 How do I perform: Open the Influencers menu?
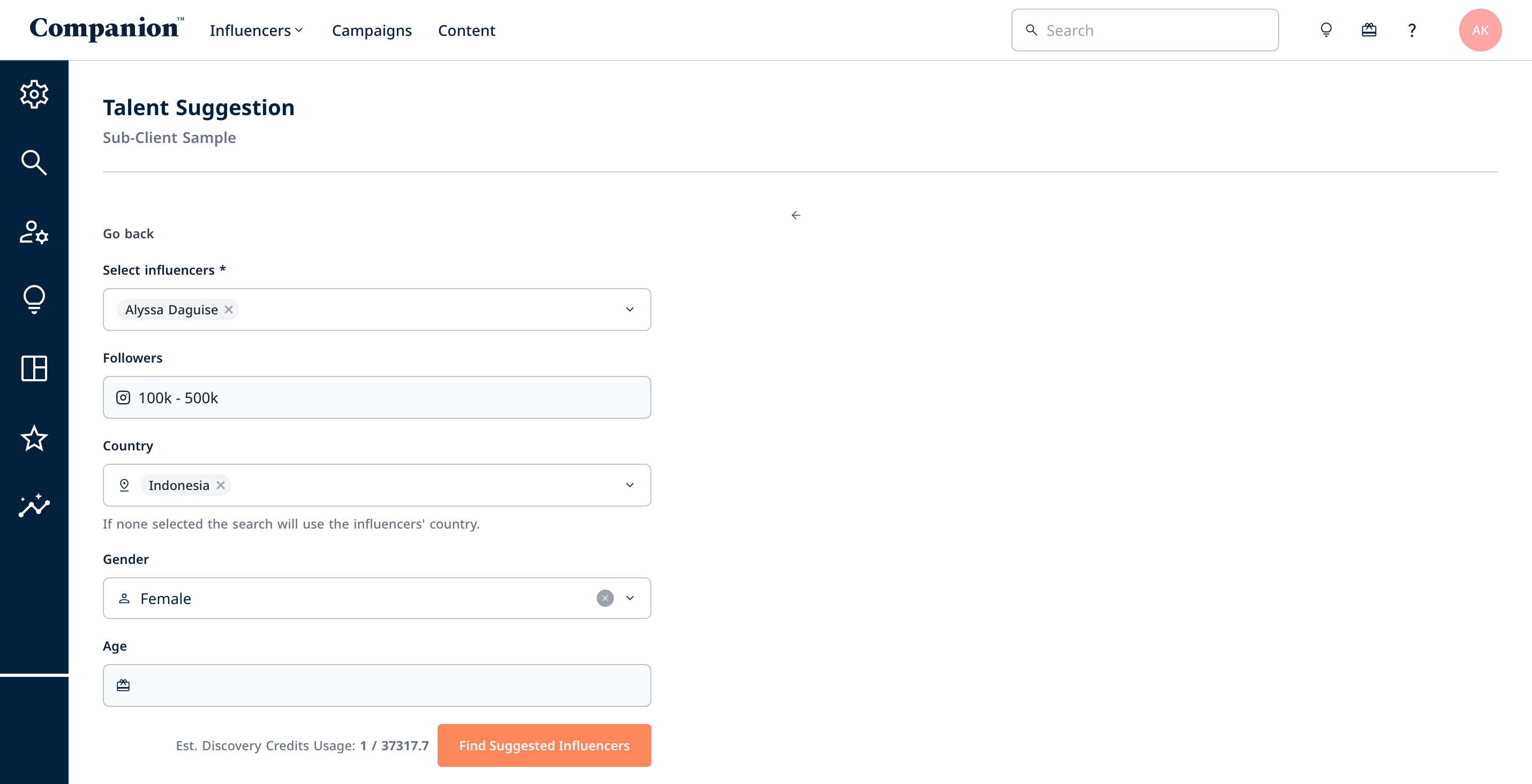[x=257, y=31]
